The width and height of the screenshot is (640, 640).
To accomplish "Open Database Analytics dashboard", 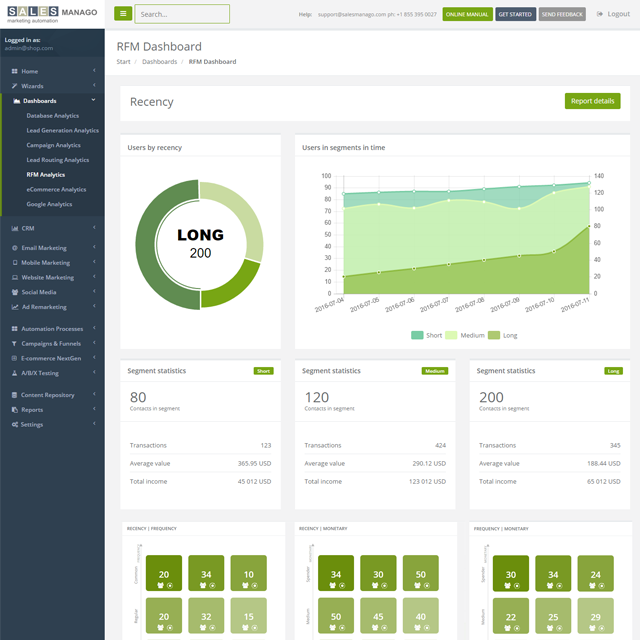I will pos(53,116).
